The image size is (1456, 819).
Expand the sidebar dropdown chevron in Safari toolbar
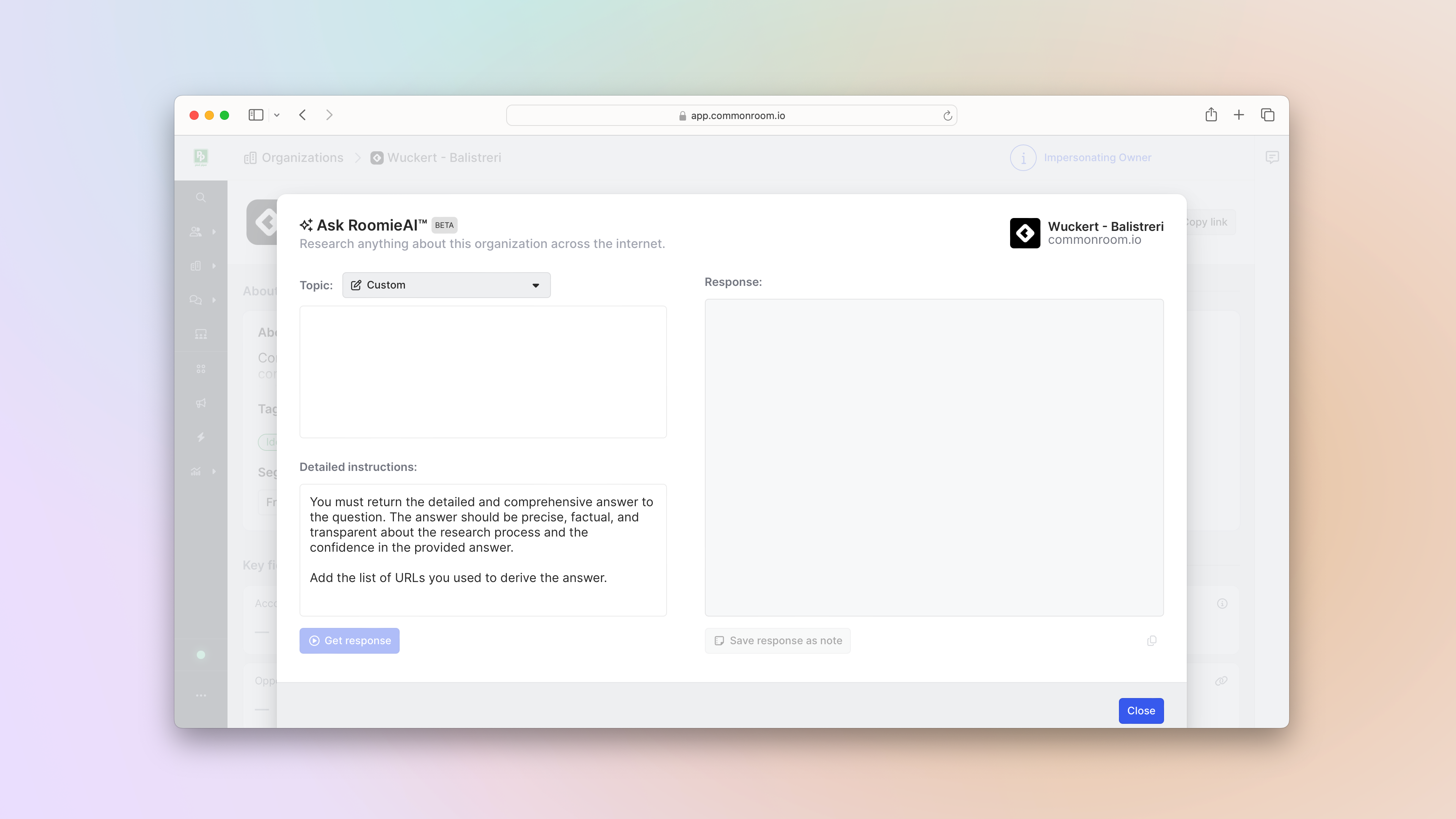point(277,115)
